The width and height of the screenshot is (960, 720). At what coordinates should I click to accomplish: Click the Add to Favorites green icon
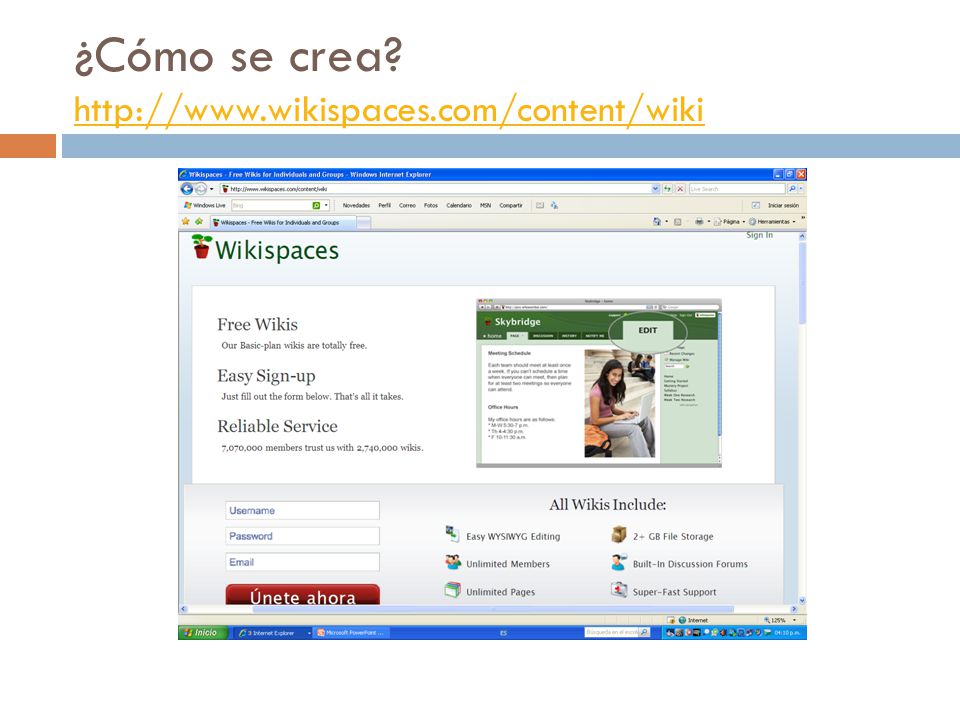[x=198, y=222]
